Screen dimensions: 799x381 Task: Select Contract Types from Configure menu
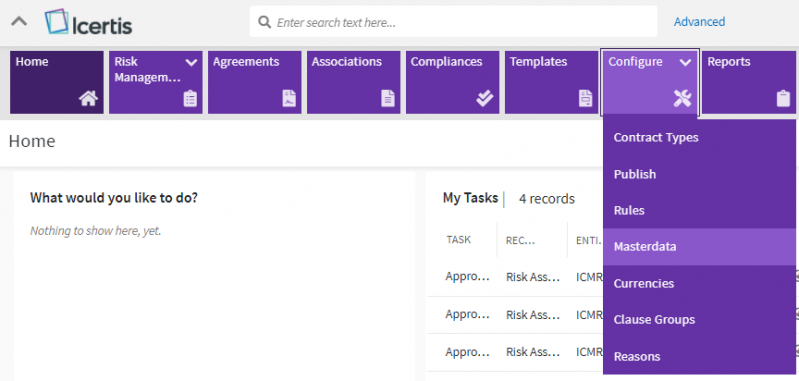point(699,138)
